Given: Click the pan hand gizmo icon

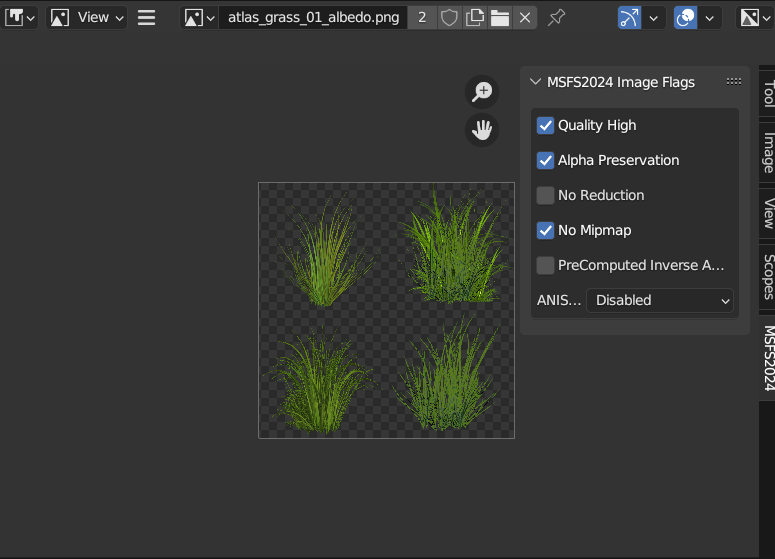Looking at the screenshot, I should coord(482,130).
